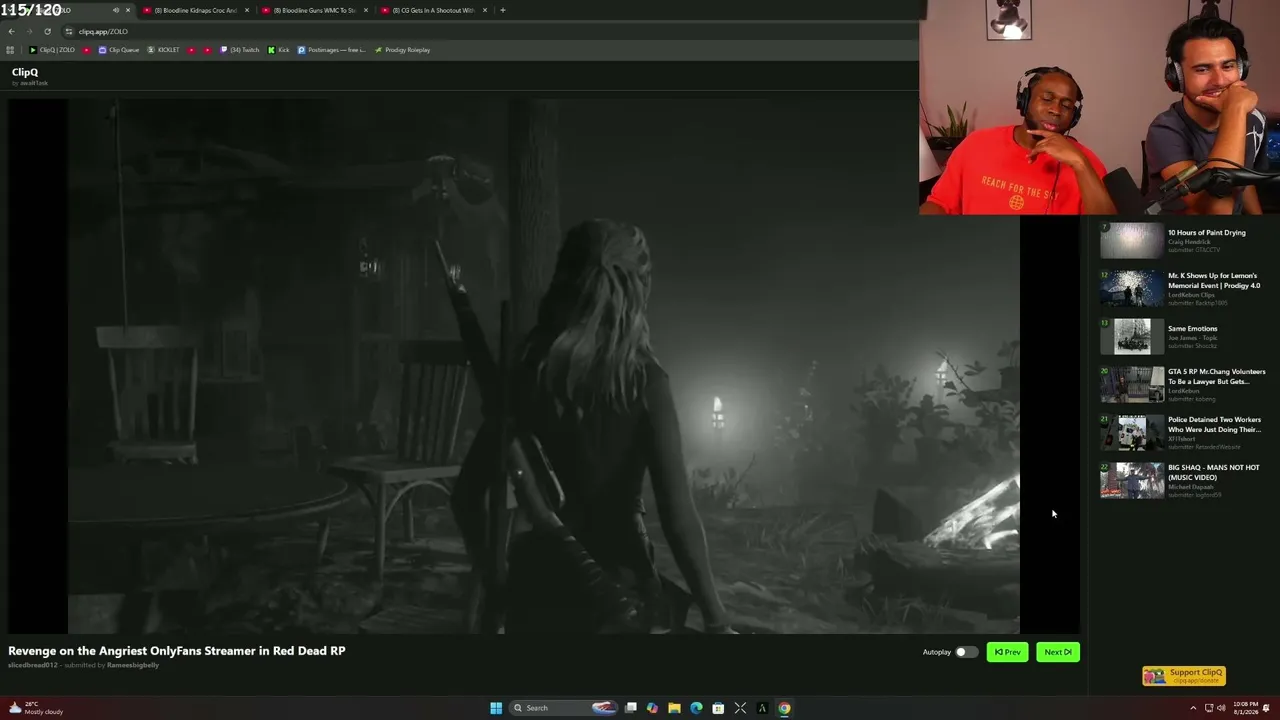Viewport: 1280px width, 720px height.
Task: Open the Kick bookmark
Action: 279,50
